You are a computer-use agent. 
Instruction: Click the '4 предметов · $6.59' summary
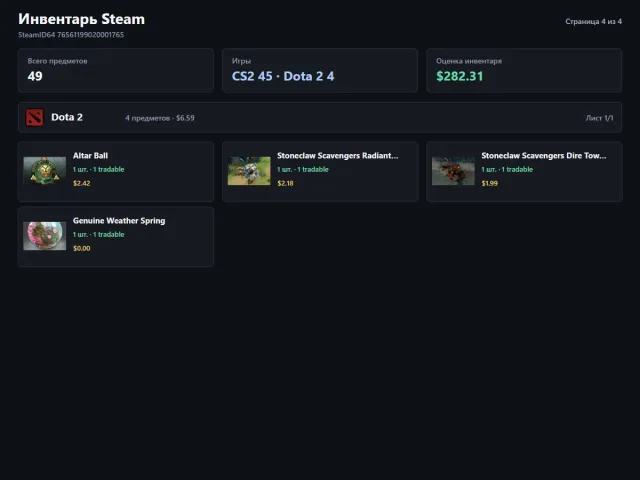[x=160, y=118]
